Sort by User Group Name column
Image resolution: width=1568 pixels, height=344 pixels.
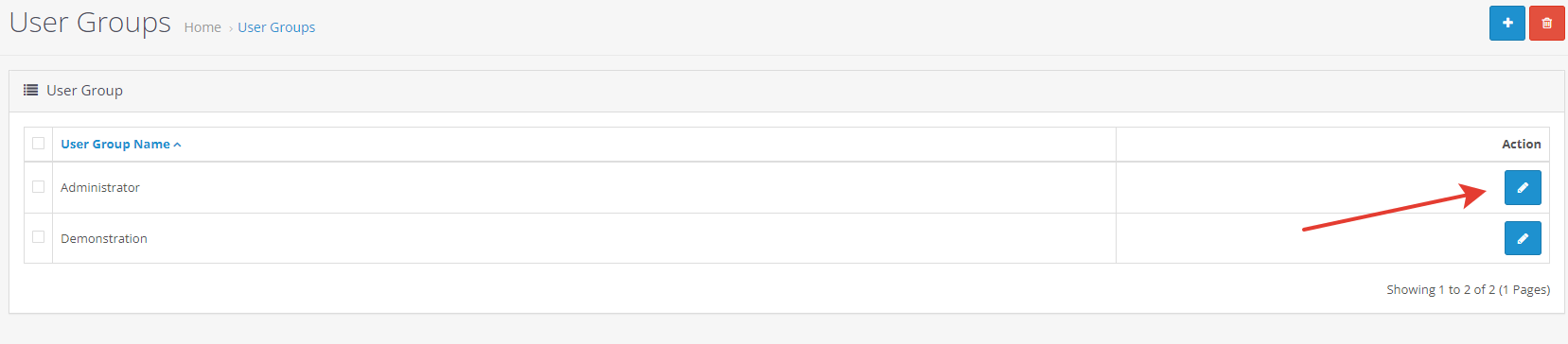(x=115, y=144)
